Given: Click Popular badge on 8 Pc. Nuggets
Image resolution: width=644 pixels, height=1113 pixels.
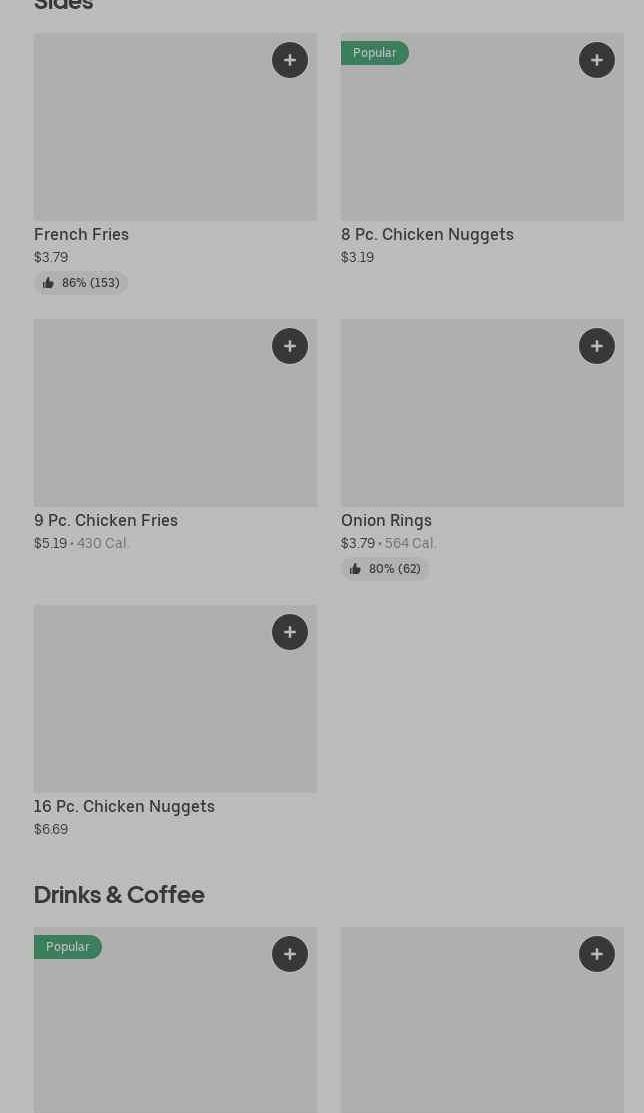Looking at the screenshot, I should point(375,53).
